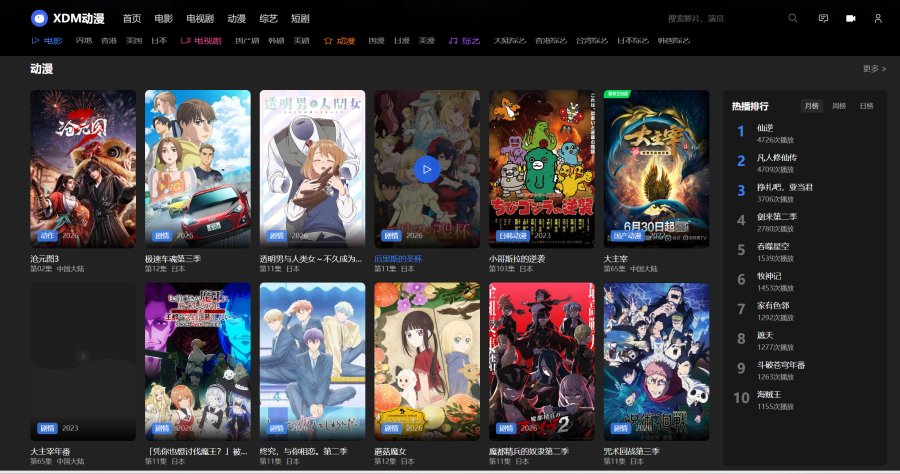Image resolution: width=900 pixels, height=474 pixels.
Task: Open the 沧元图3 poster thumbnail
Action: [x=83, y=168]
